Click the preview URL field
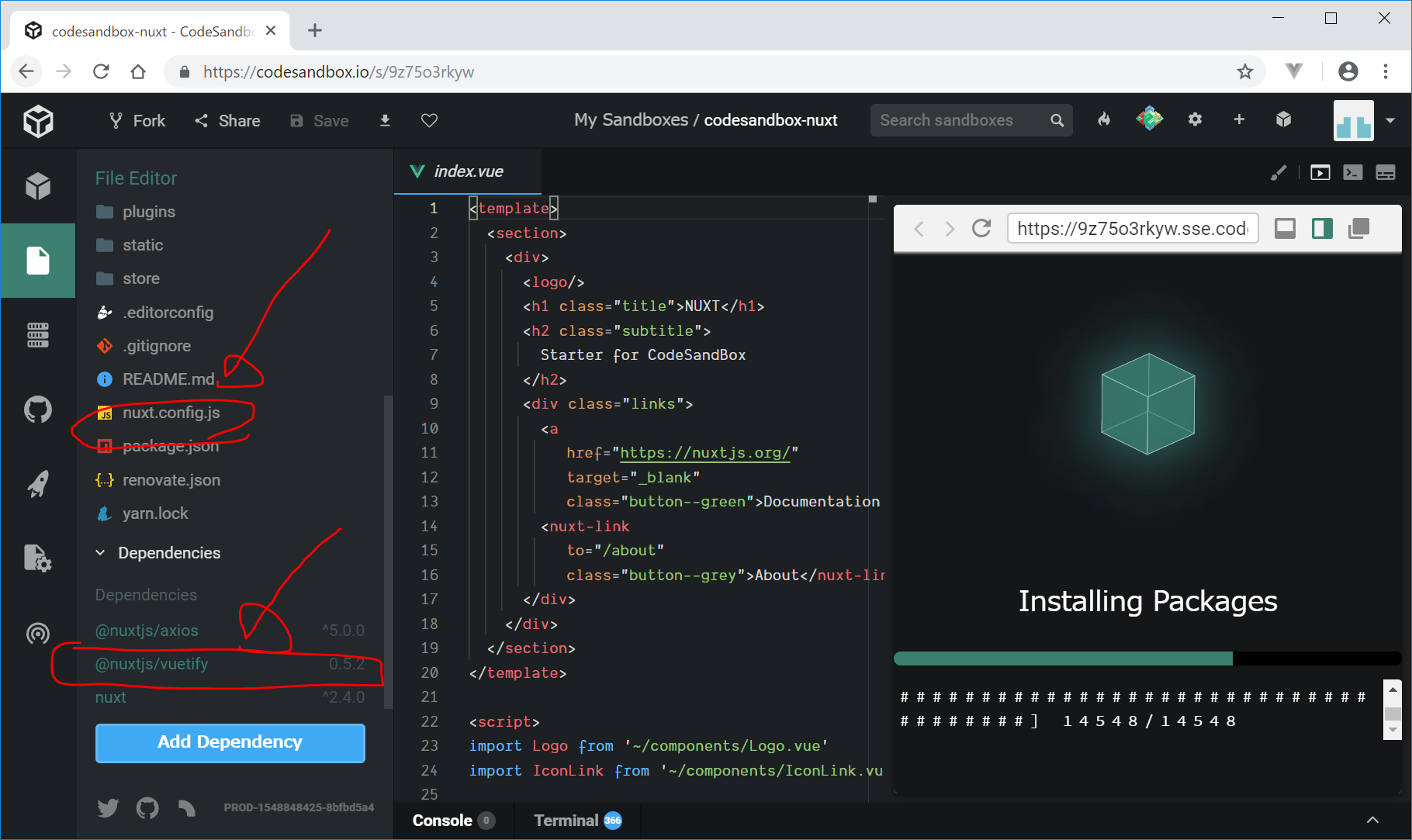Viewport: 1412px width, 840px height. coord(1132,228)
